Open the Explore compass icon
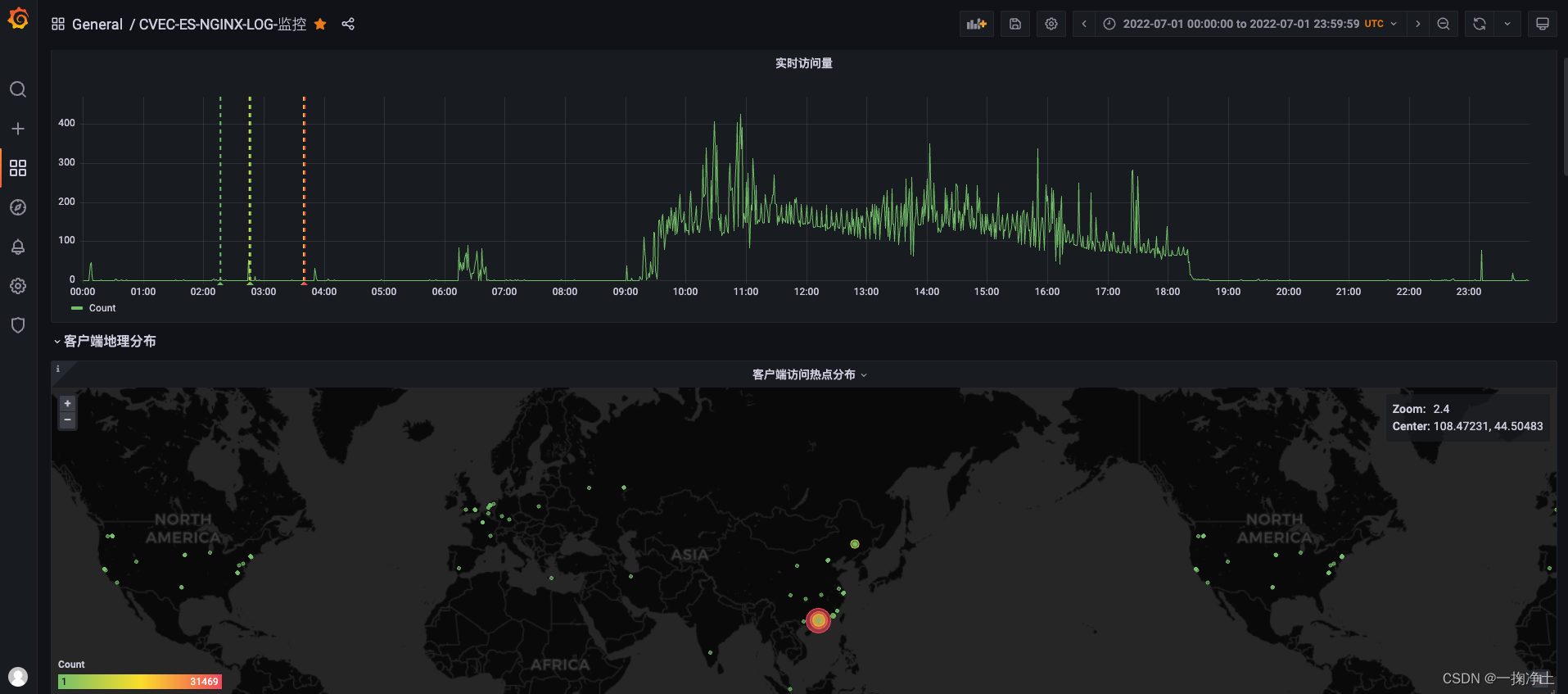Image resolution: width=1568 pixels, height=694 pixels. (18, 207)
